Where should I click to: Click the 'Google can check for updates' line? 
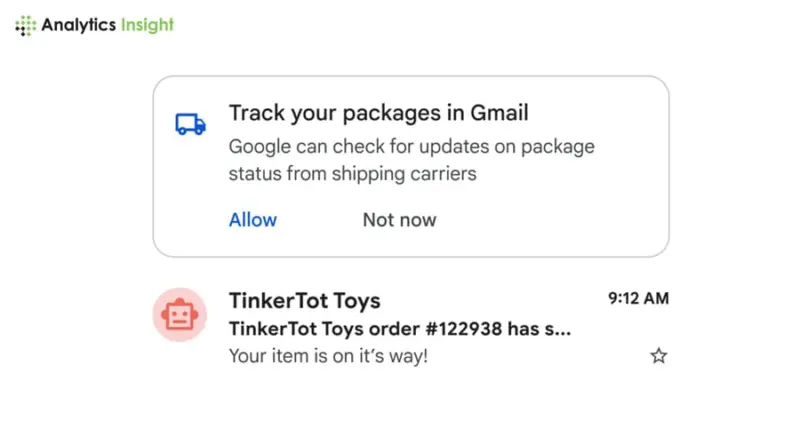[411, 147]
